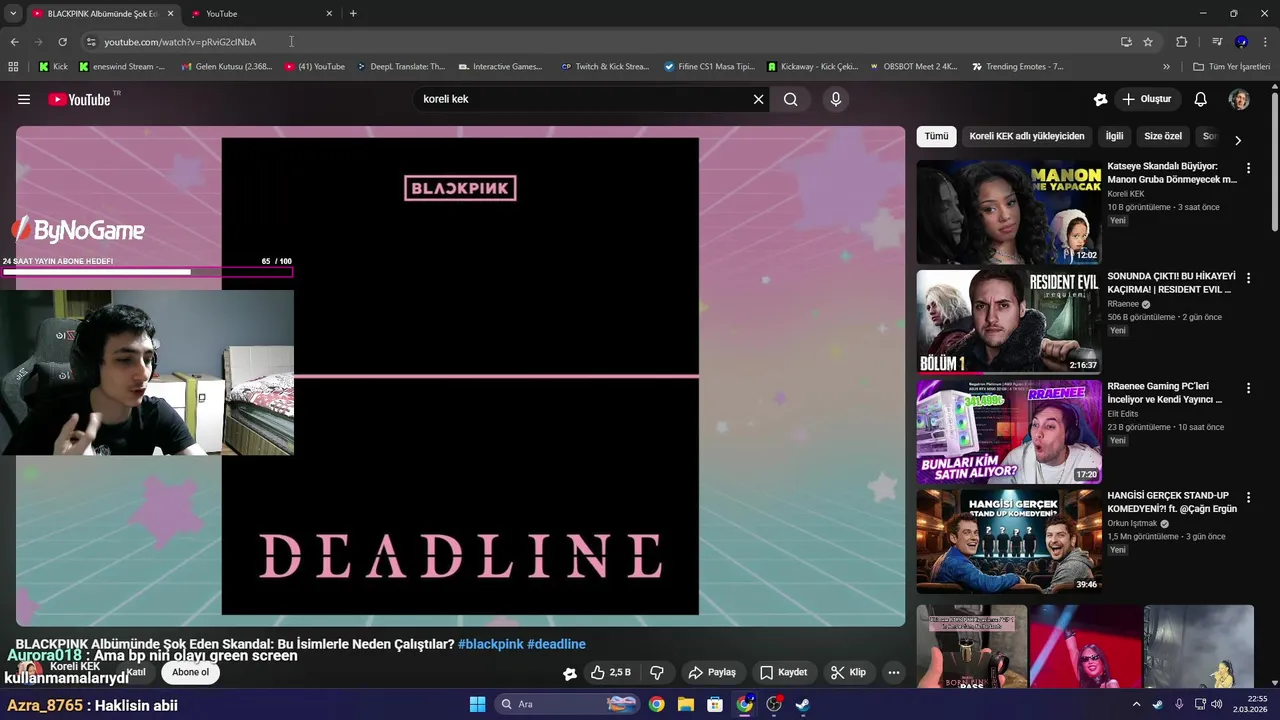The image size is (1280, 720).
Task: Open the YouTube account avatar menu
Action: pos(1239,99)
